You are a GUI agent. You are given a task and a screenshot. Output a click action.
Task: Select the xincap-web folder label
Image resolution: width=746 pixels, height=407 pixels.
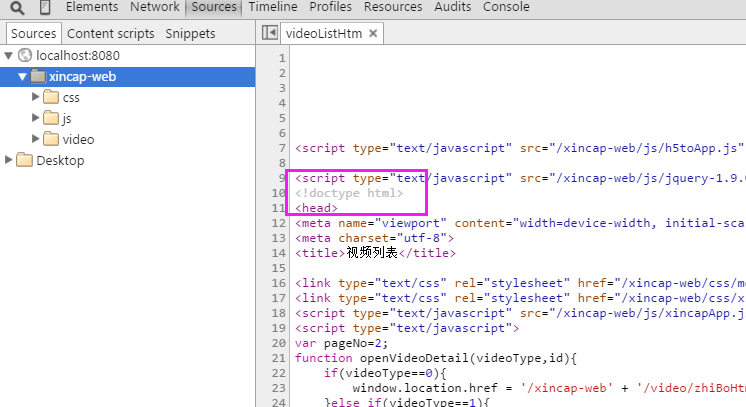pos(82,77)
